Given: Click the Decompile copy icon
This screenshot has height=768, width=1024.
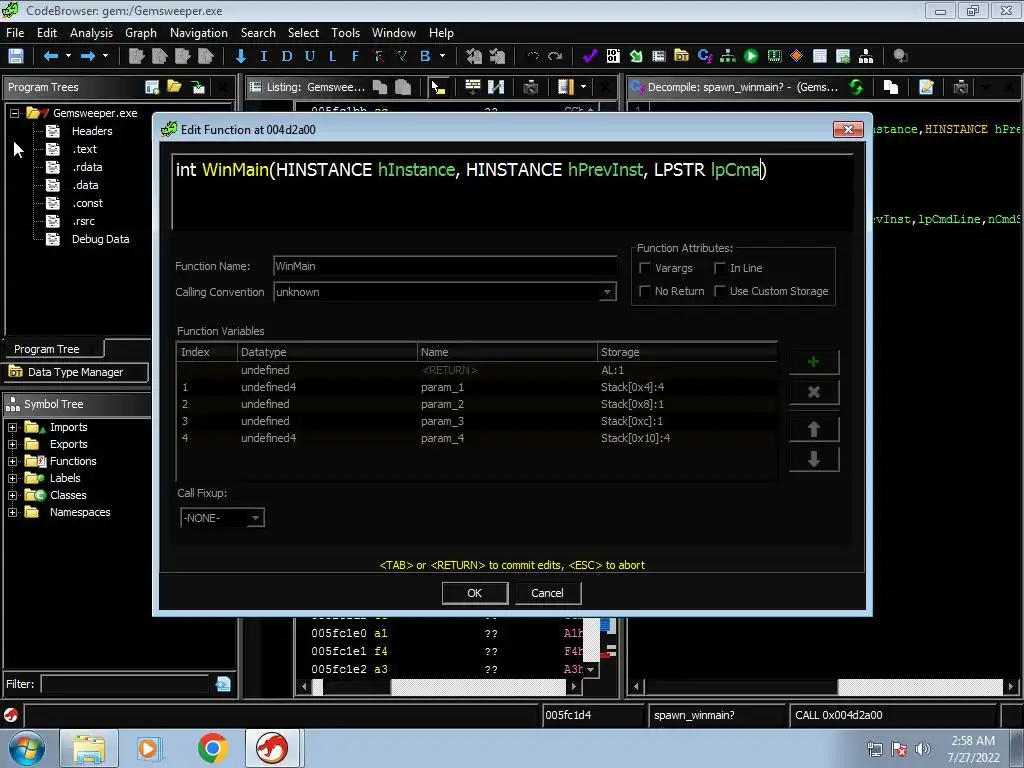Looking at the screenshot, I should coord(891,87).
